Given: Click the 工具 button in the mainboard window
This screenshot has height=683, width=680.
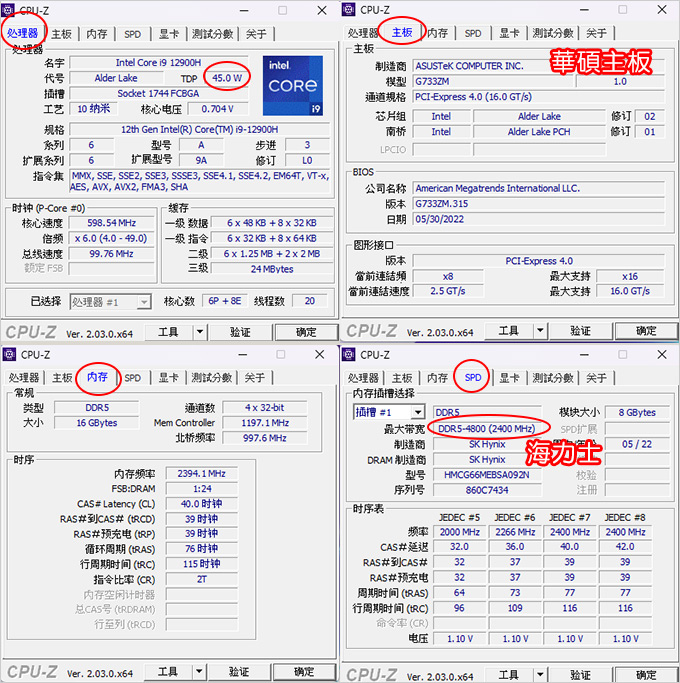Looking at the screenshot, I should click(509, 331).
